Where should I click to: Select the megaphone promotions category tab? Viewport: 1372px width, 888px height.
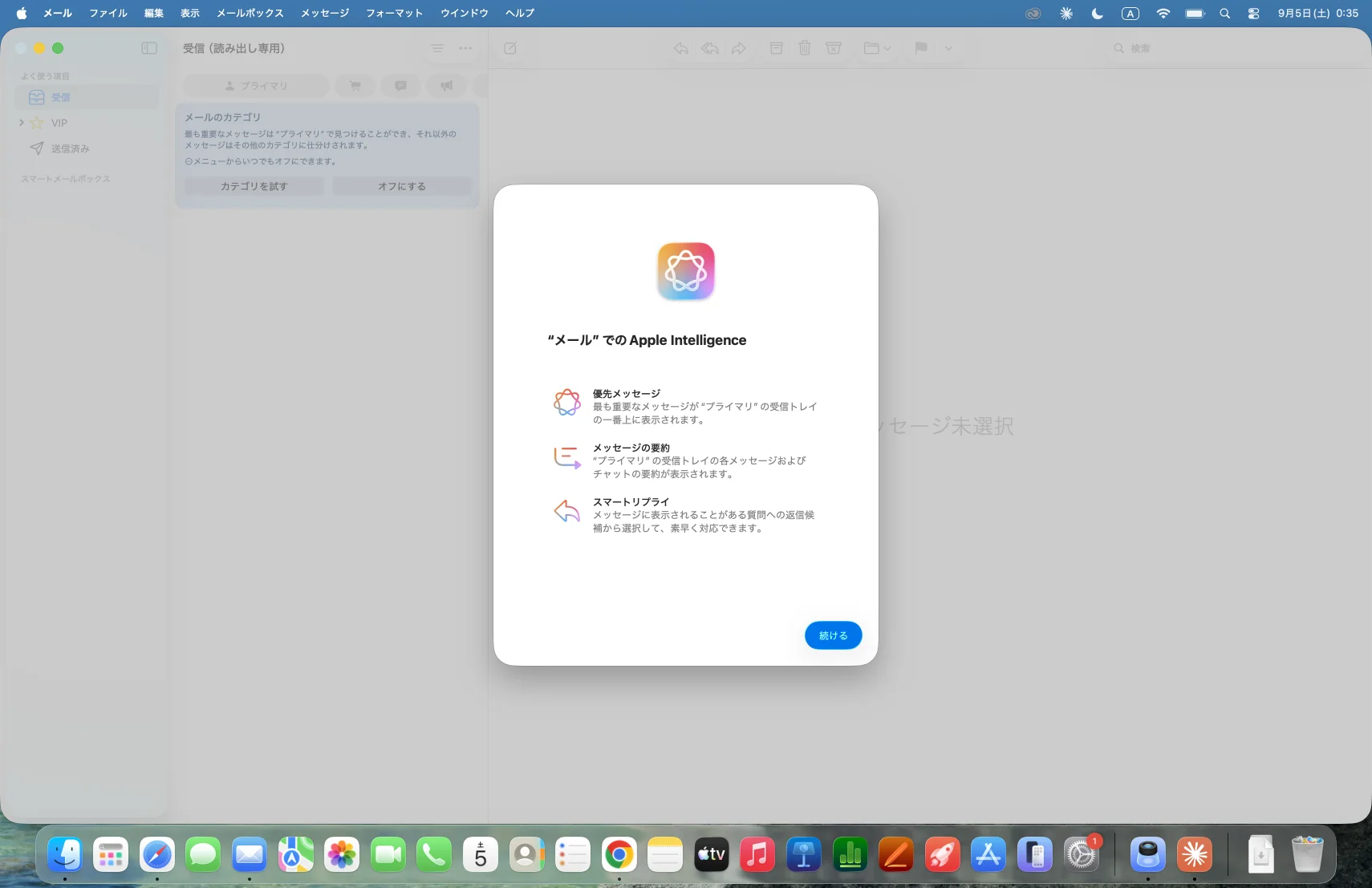tap(447, 86)
